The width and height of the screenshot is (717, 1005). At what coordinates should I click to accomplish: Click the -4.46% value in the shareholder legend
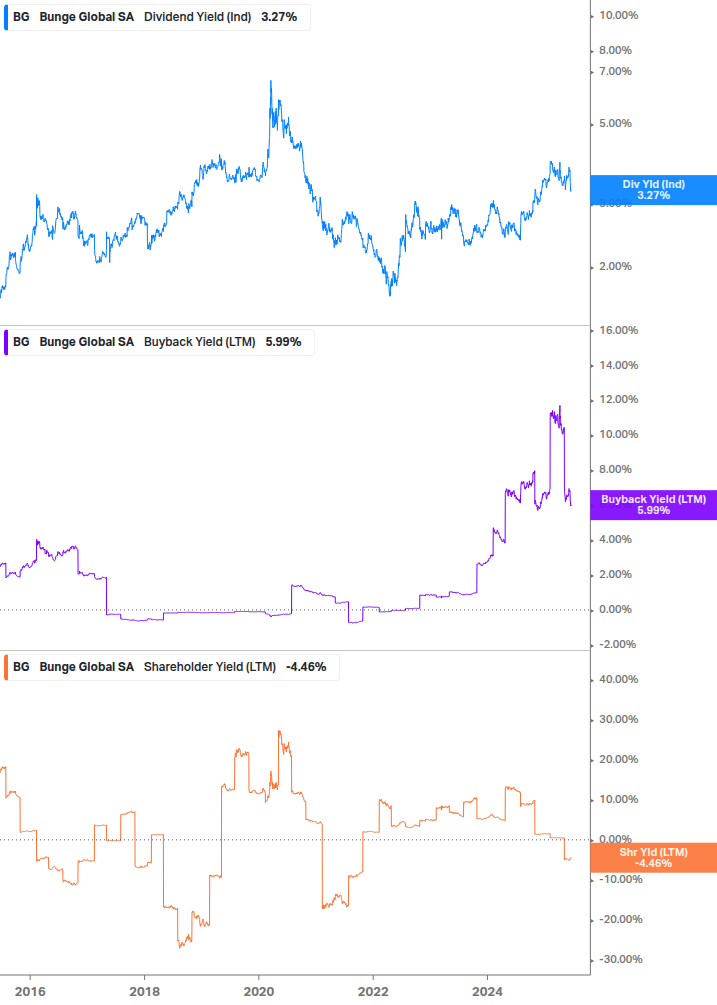306,667
